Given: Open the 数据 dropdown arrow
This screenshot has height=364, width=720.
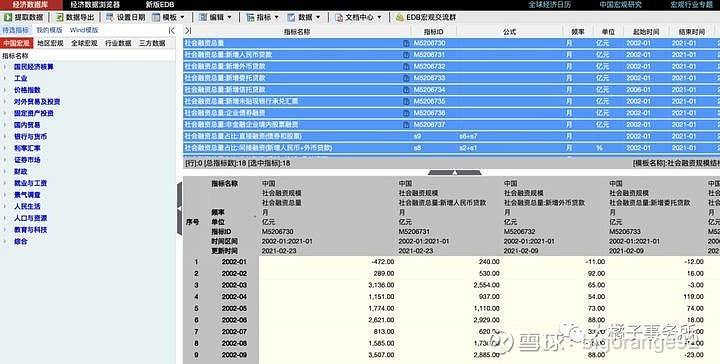Looking at the screenshot, I should tap(317, 17).
